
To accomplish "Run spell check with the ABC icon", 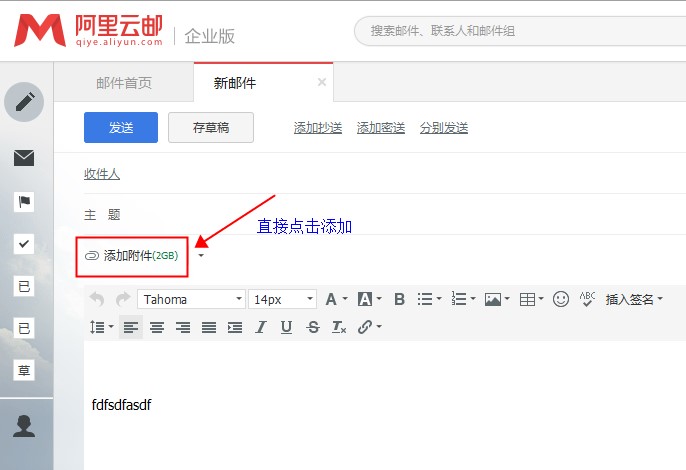I will (587, 299).
